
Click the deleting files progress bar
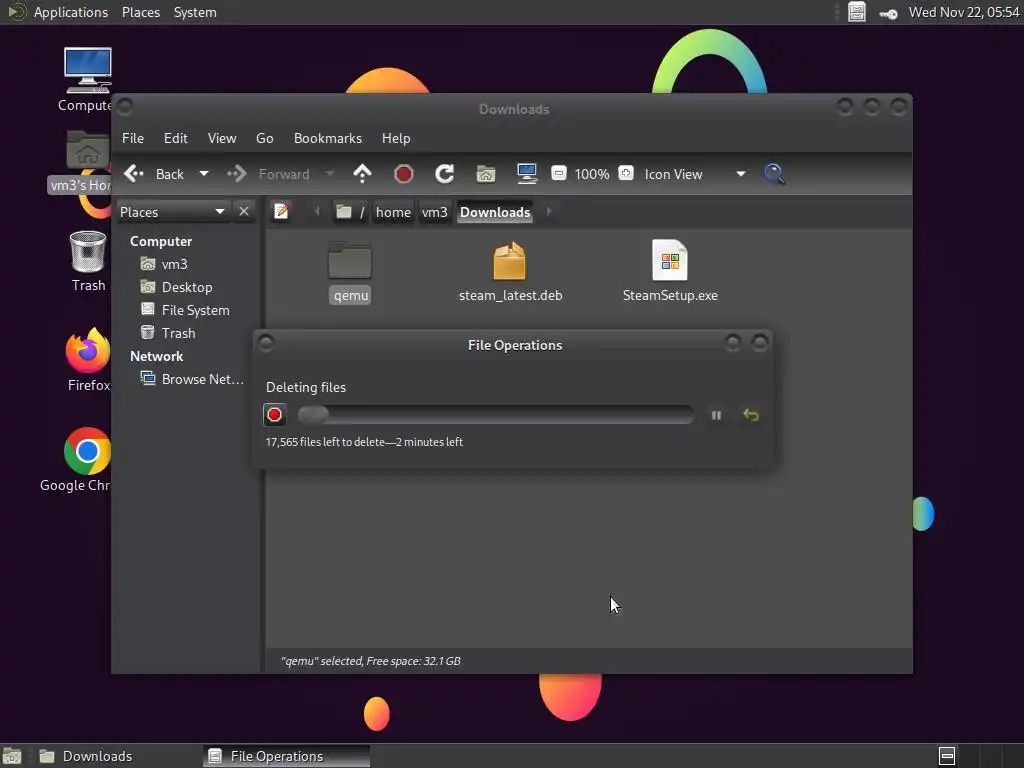click(496, 415)
